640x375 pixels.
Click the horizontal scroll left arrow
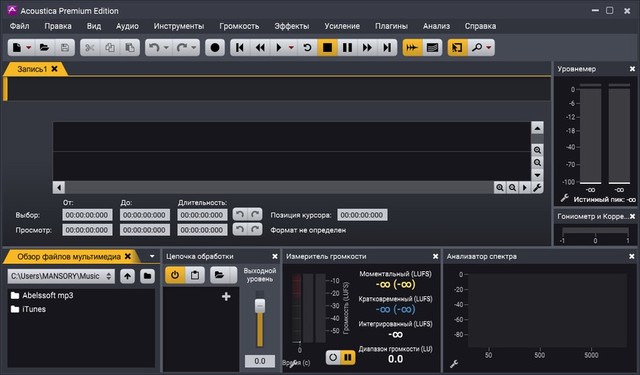click(x=59, y=188)
